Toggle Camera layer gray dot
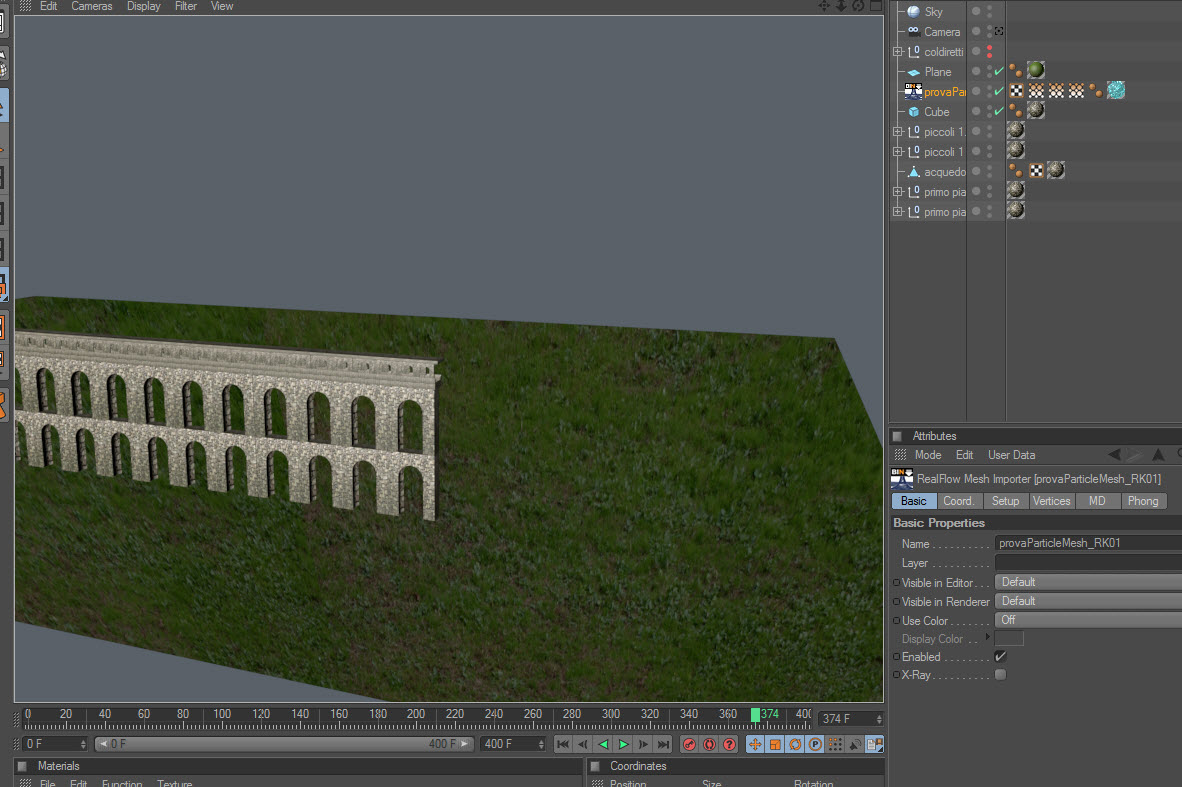1182x787 pixels. pos(976,31)
